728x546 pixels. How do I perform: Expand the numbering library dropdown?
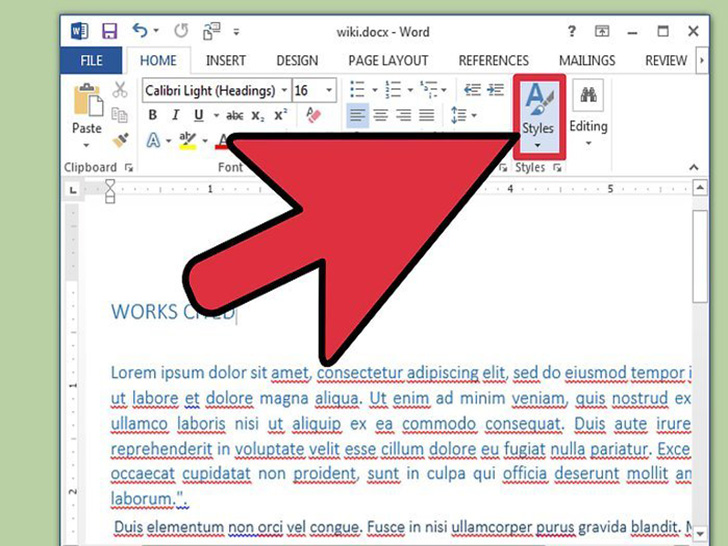410,90
